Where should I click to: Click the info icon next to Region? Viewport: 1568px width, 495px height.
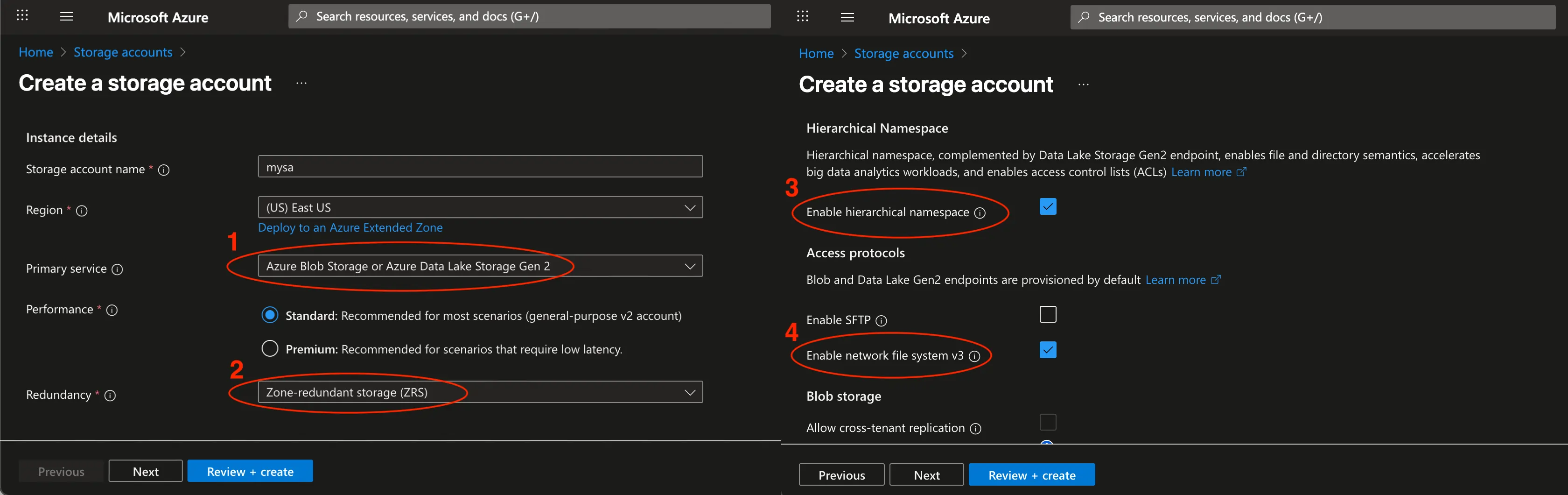click(x=82, y=211)
